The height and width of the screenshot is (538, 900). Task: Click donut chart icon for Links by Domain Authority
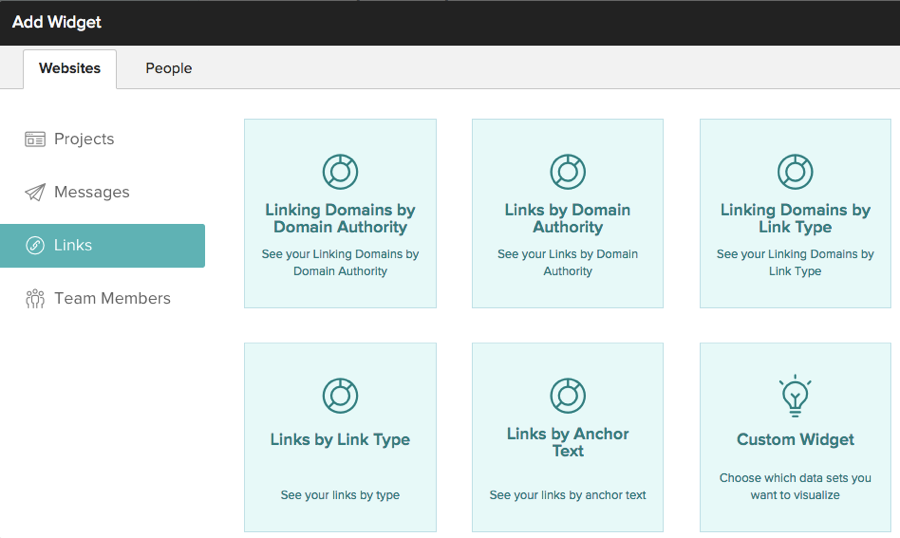click(x=568, y=172)
